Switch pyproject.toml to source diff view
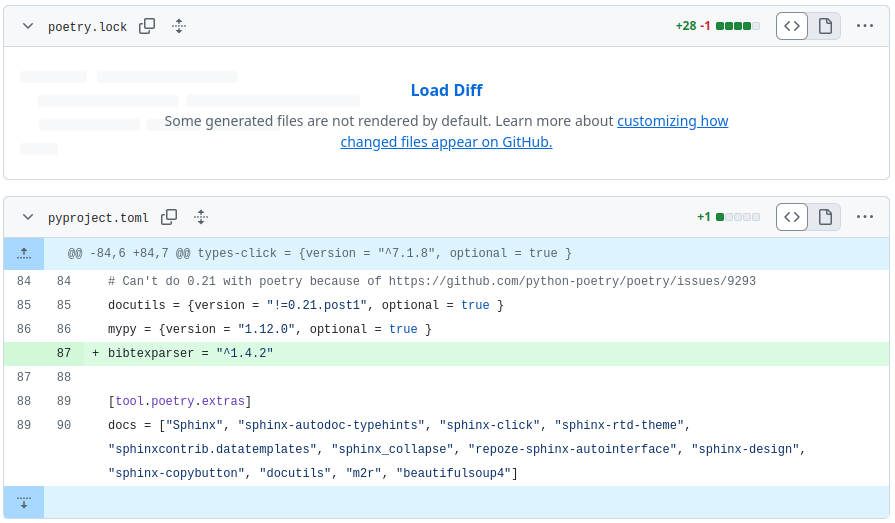895x523 pixels. (792, 217)
